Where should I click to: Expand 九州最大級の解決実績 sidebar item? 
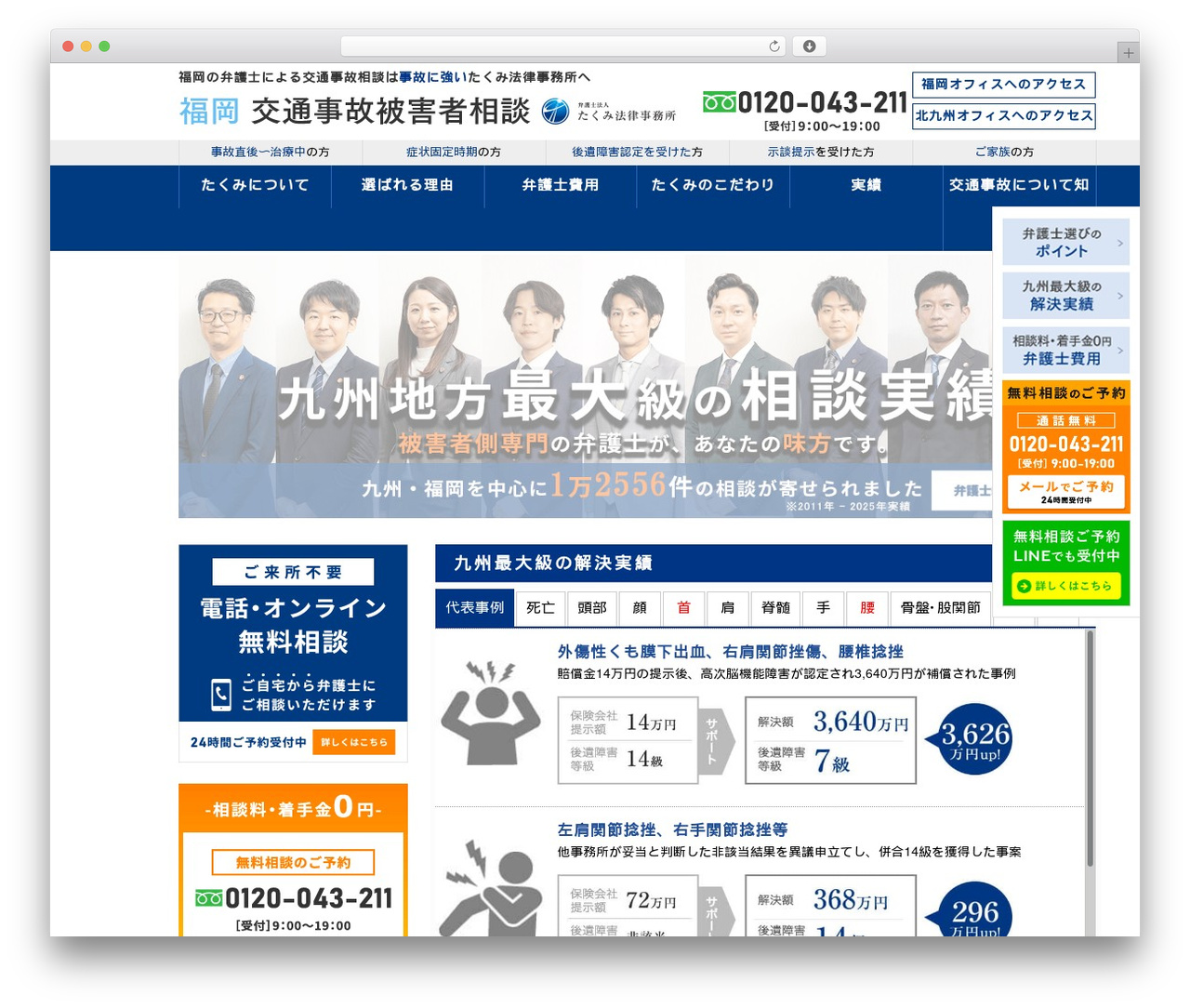1065,296
